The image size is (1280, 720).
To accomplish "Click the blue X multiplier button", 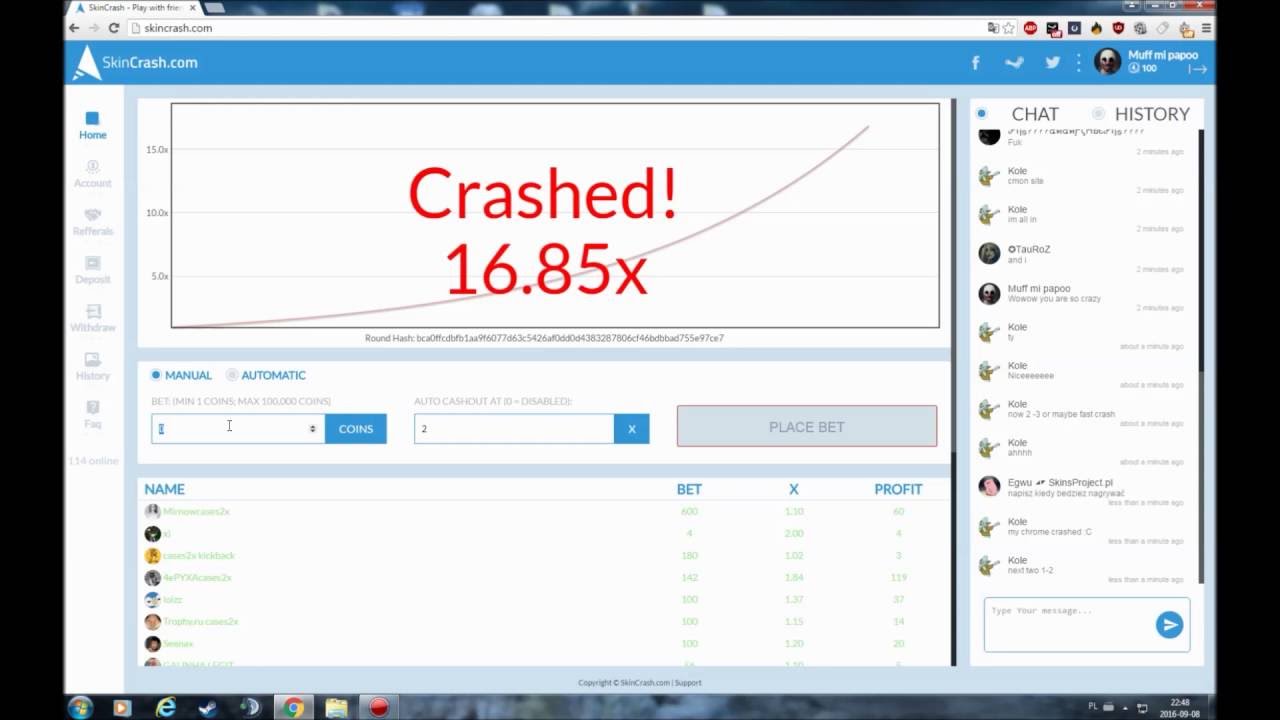I will [631, 428].
